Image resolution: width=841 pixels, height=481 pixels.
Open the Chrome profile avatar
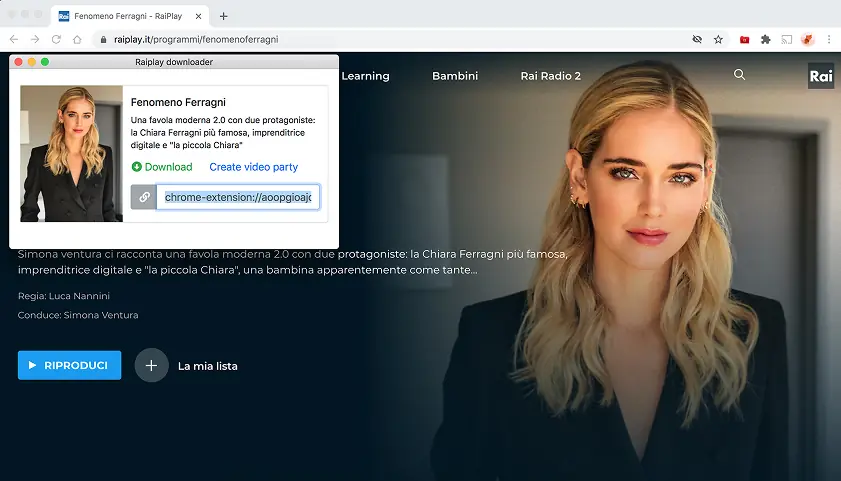pyautogui.click(x=808, y=39)
